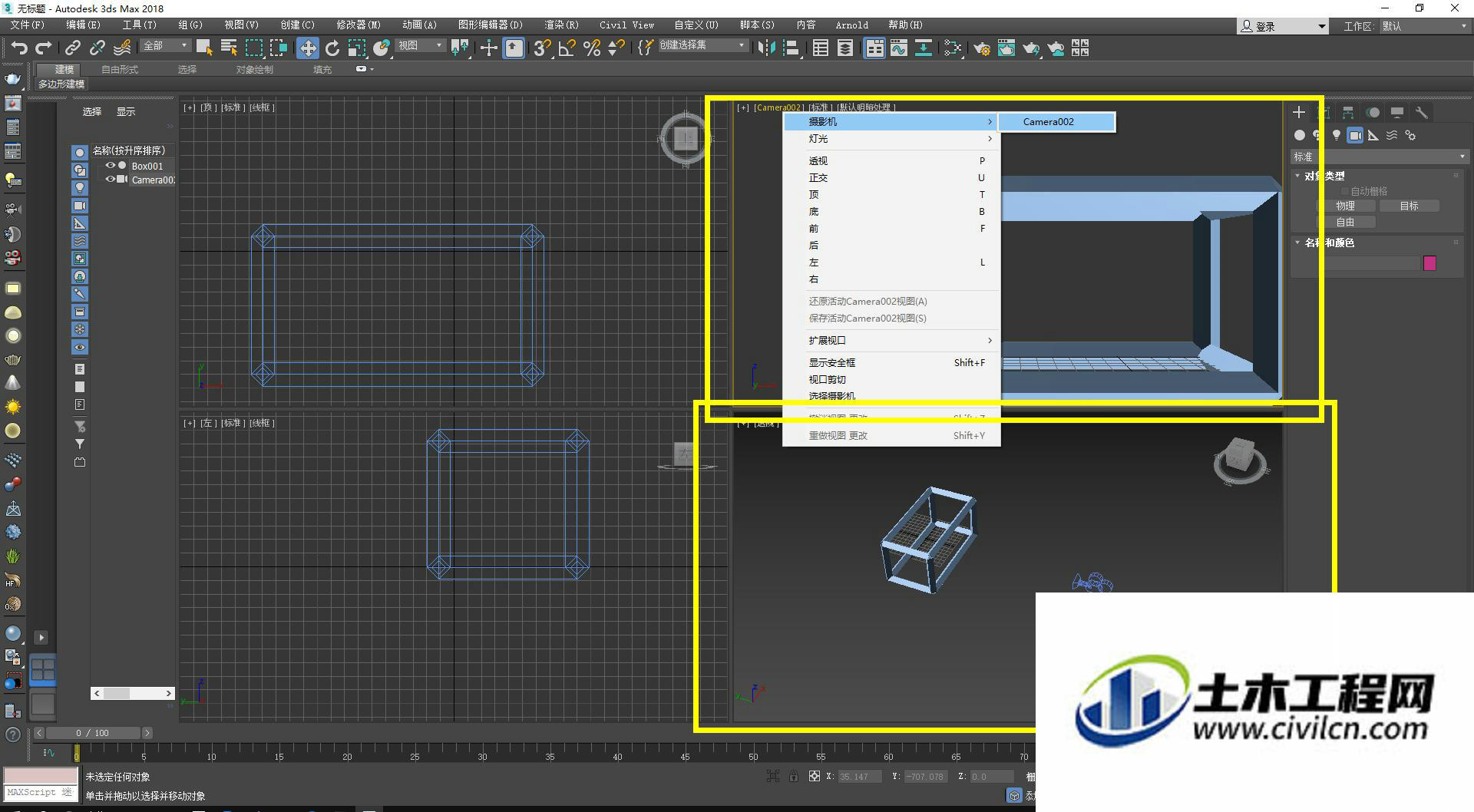Expand the 灯光 submenu
This screenshot has height=812, width=1474.
point(891,139)
